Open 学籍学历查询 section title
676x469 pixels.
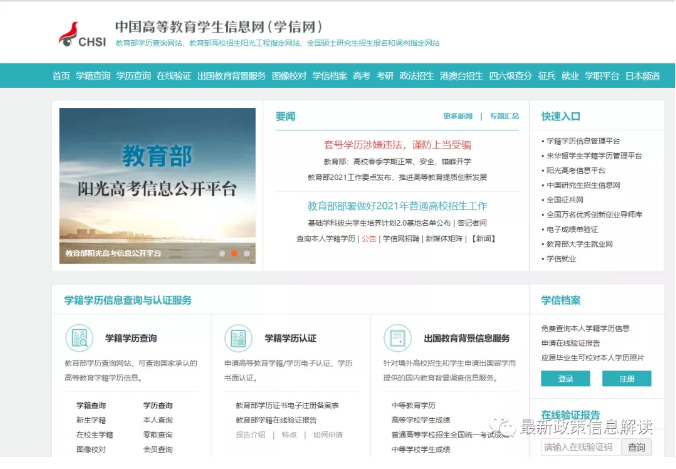coord(131,338)
